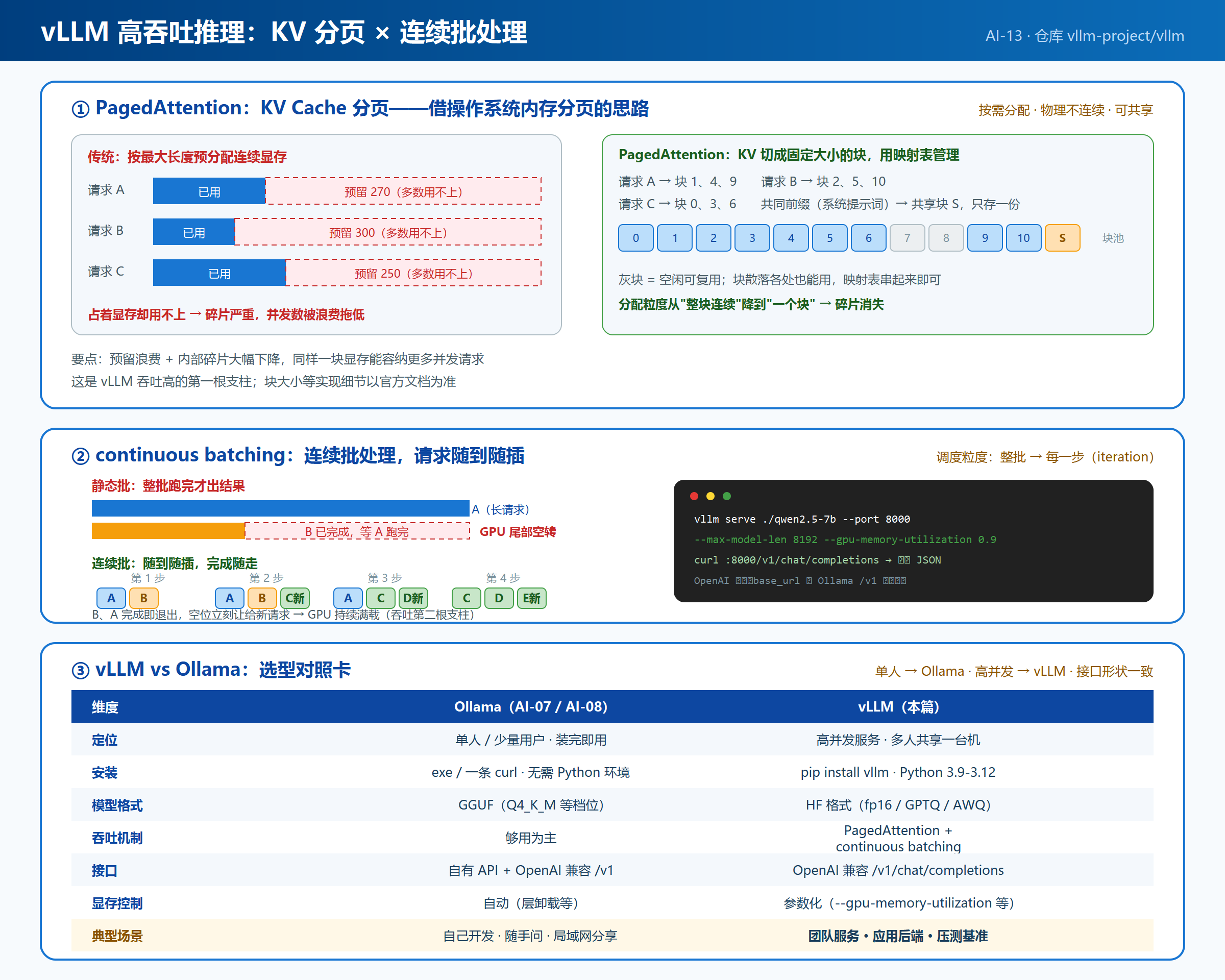This screenshot has width=1225, height=980.
Task: Click the '按需分配 · 物理不连续 · 可共享' note
Action: coord(1065,110)
